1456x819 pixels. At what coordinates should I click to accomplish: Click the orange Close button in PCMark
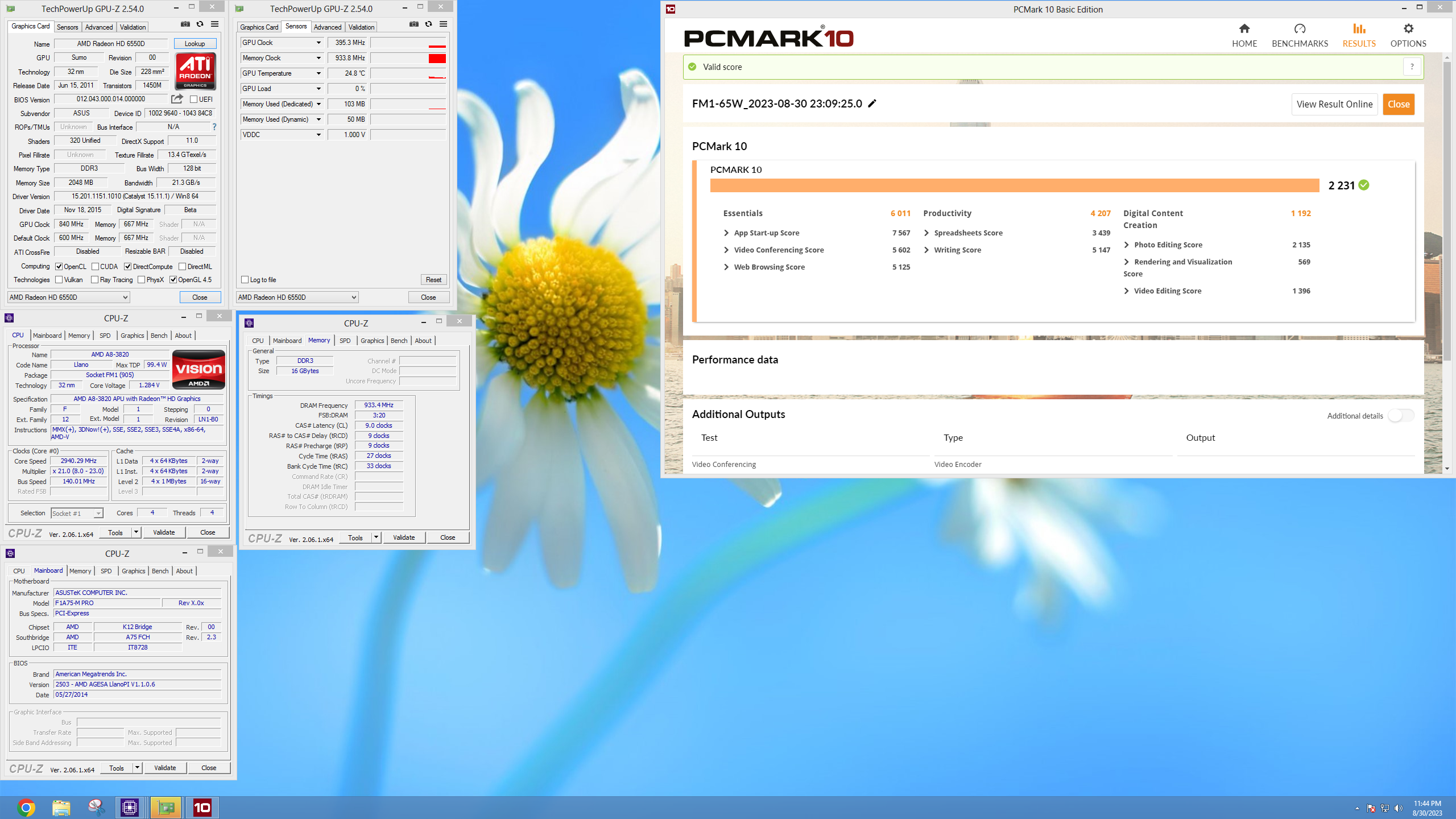[1399, 104]
